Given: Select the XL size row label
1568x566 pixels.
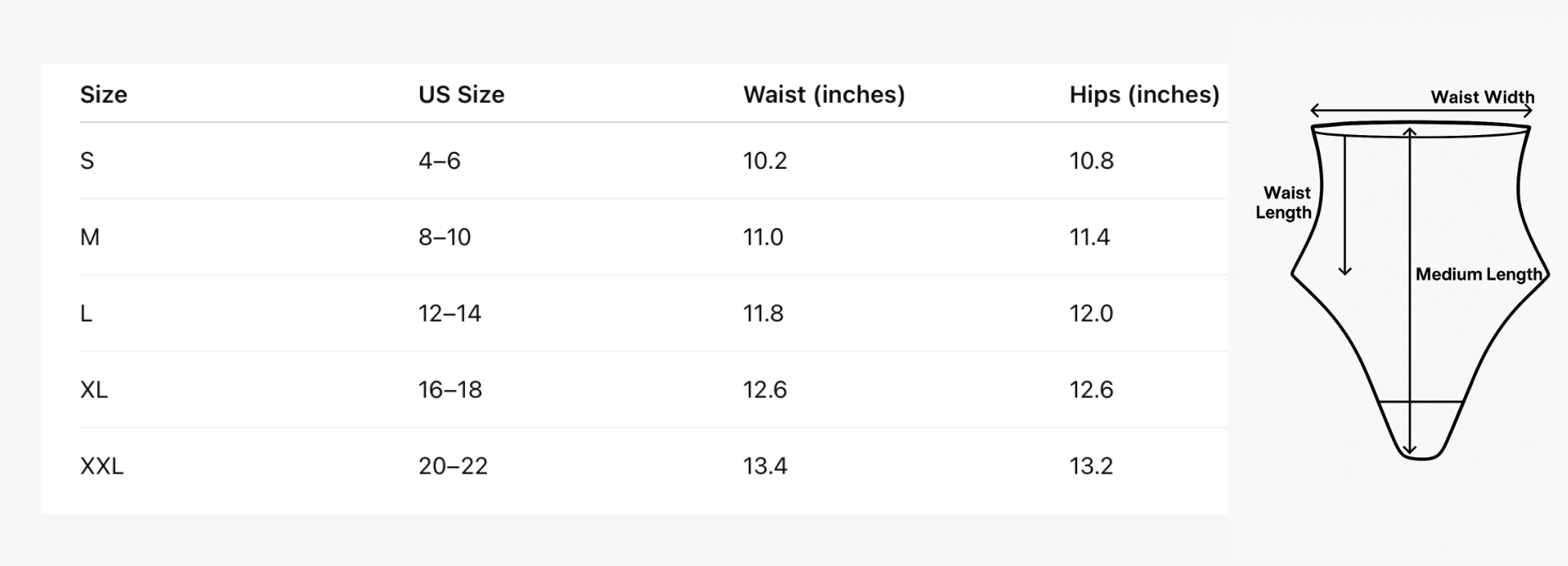Looking at the screenshot, I should [93, 390].
